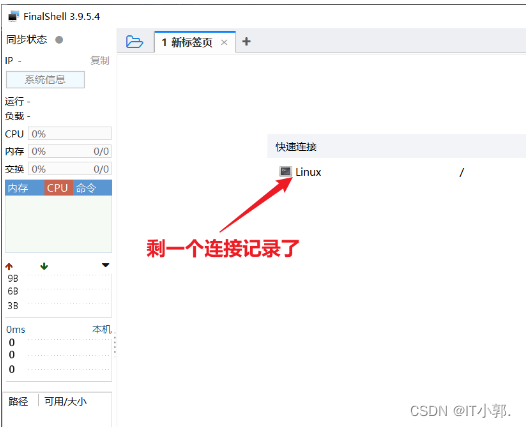The height and width of the screenshot is (427, 526).
Task: Click the Linux terminal connection icon
Action: pos(285,171)
